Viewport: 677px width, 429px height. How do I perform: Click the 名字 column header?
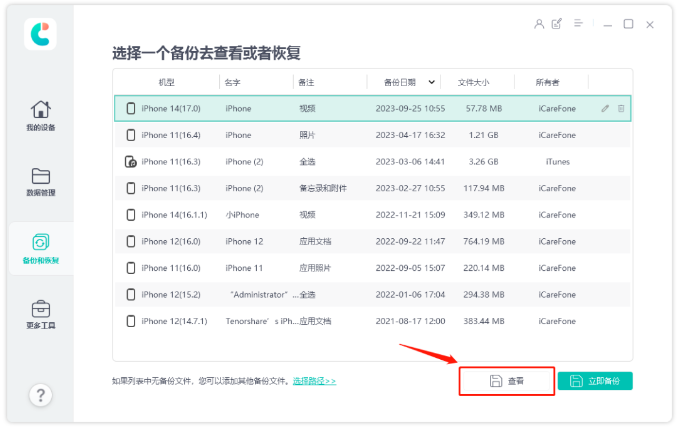pos(233,82)
